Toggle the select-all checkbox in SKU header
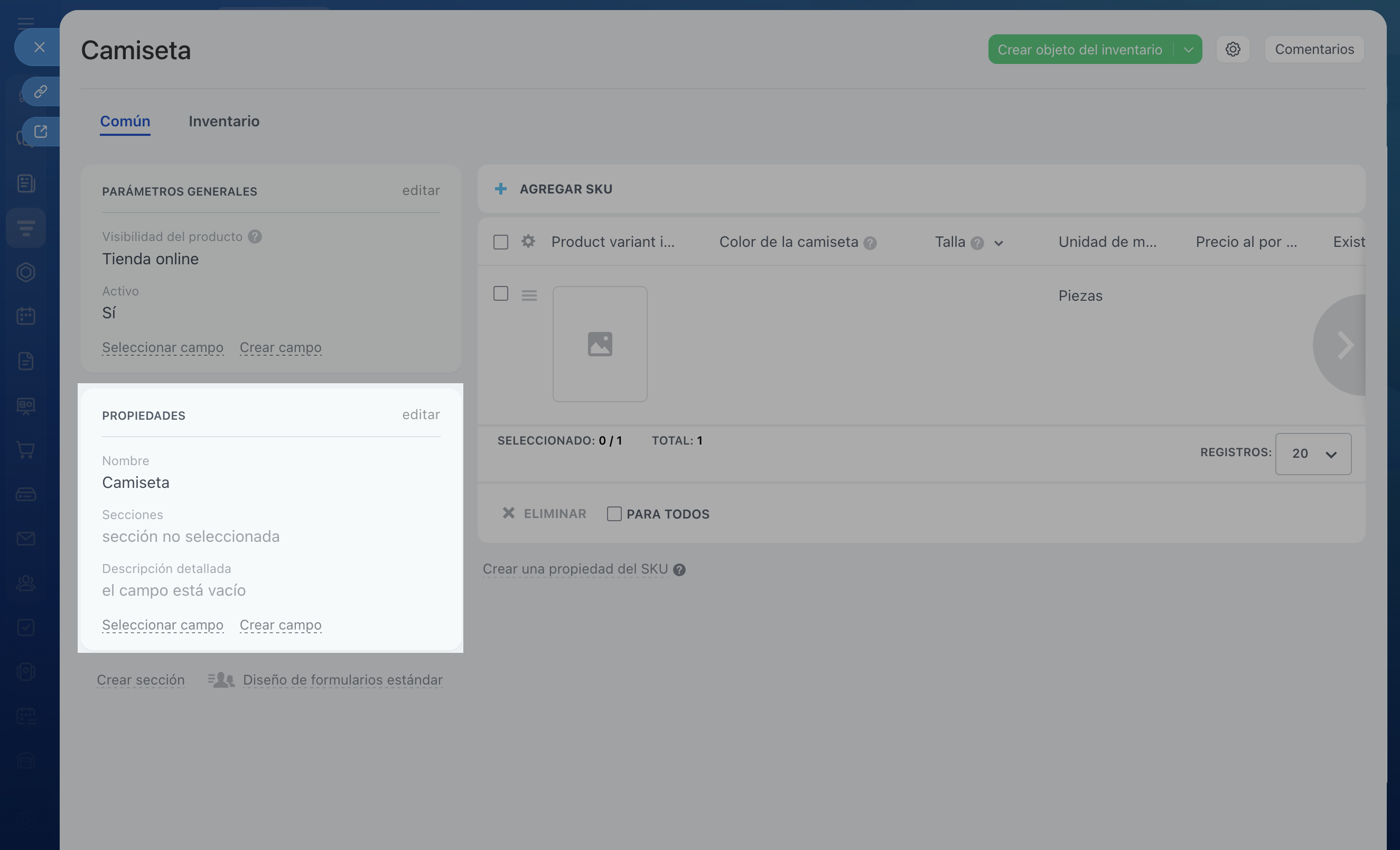This screenshot has width=1400, height=850. point(501,242)
